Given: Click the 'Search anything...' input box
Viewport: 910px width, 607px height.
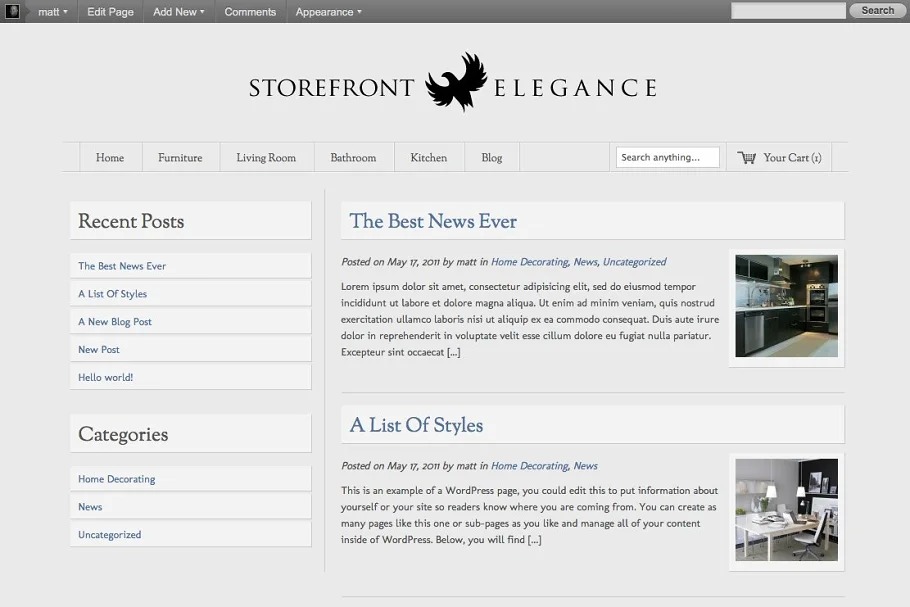Looking at the screenshot, I should click(668, 158).
